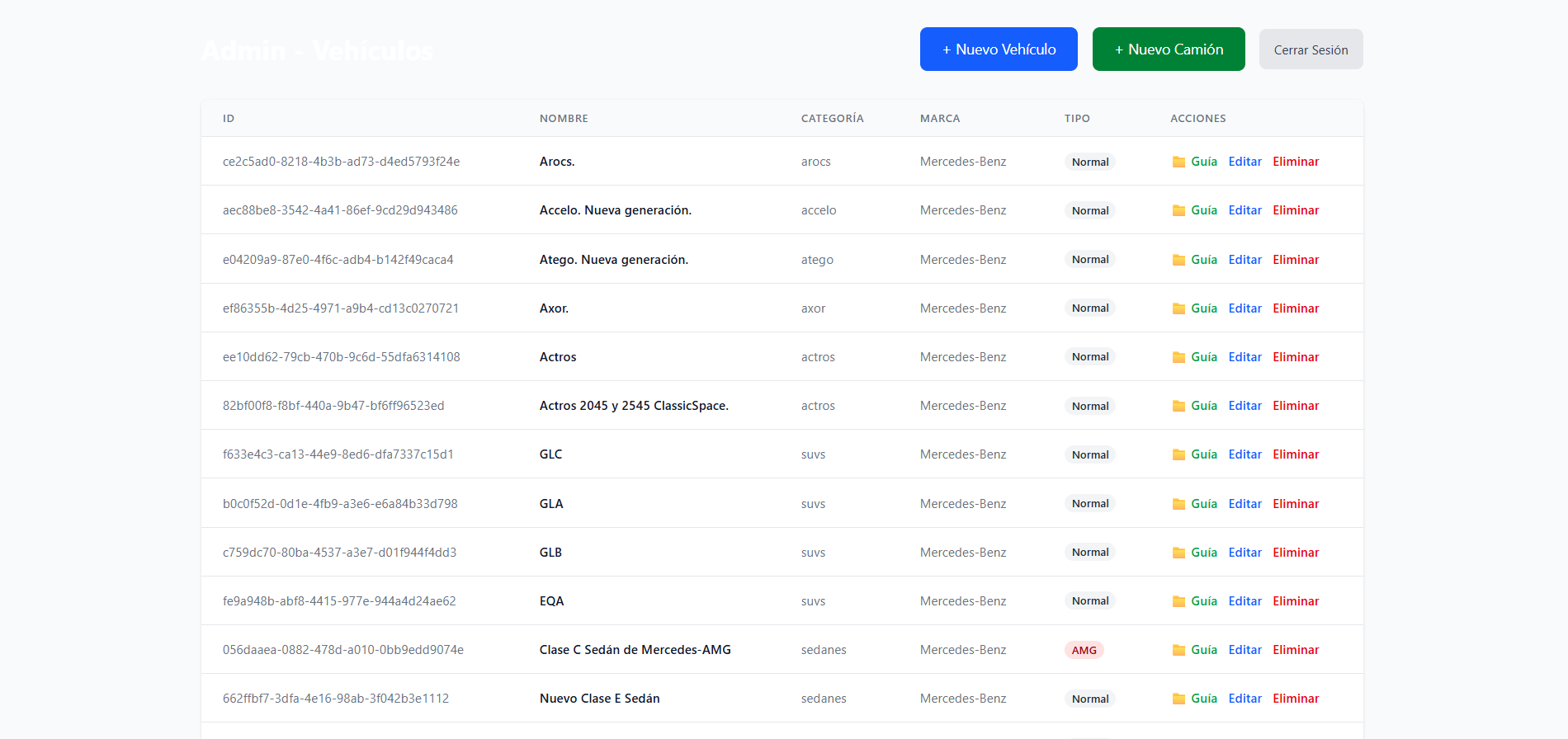The height and width of the screenshot is (739, 1568).
Task: Eliminar the Axor. row
Action: click(x=1296, y=308)
